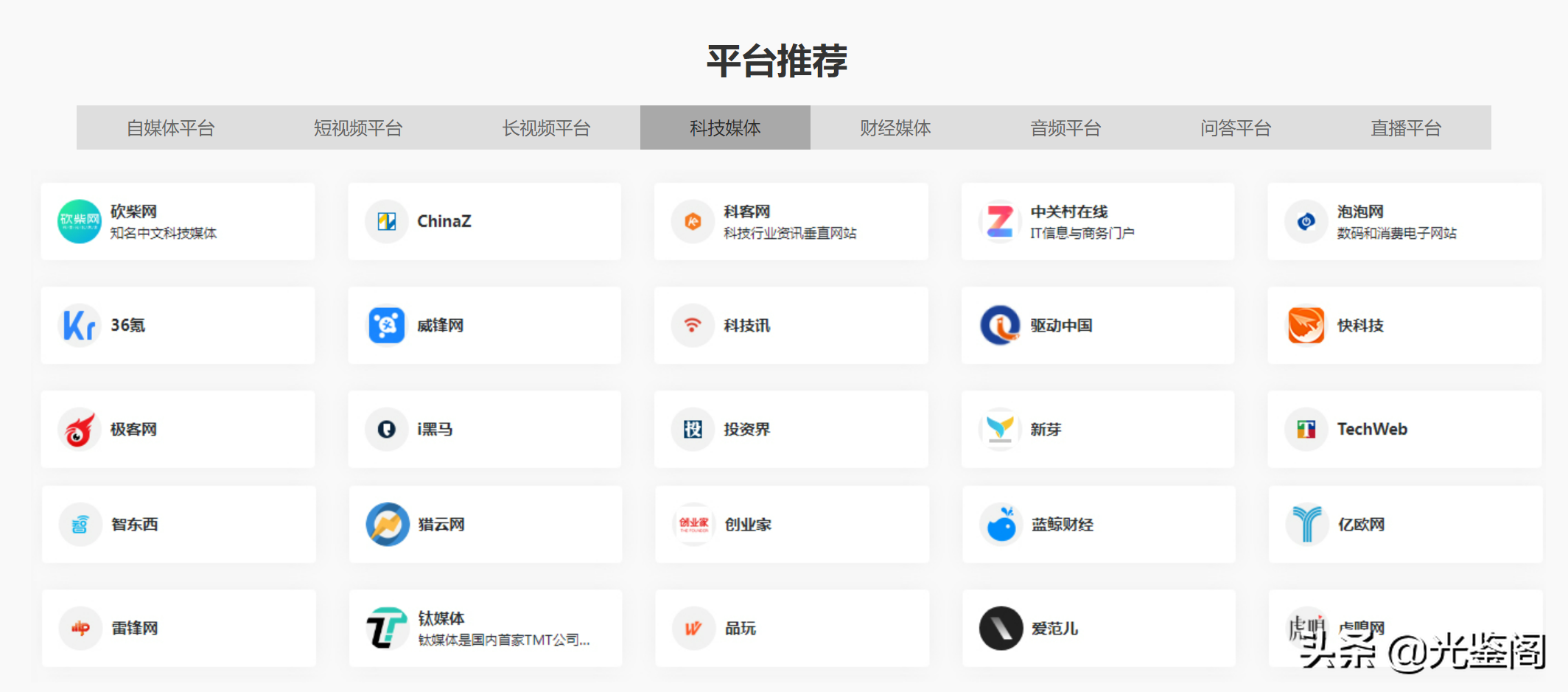Click the 砍柴网 green circle logo
The image size is (1568, 692).
tap(79, 221)
